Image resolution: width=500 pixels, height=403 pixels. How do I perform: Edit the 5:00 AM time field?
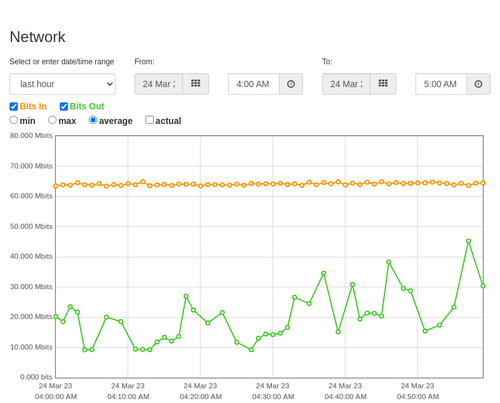441,84
